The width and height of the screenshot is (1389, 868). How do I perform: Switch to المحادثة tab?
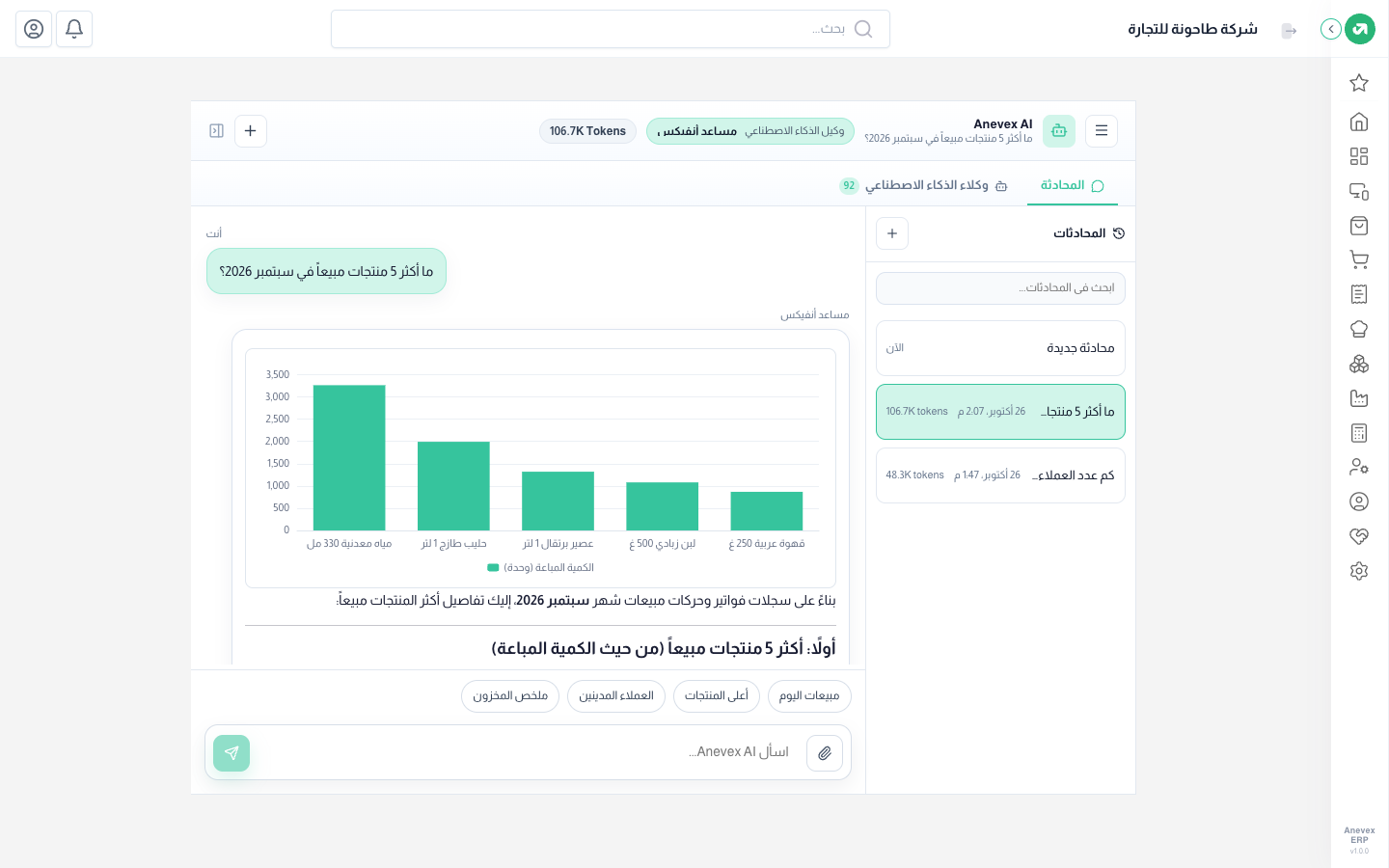(1073, 185)
